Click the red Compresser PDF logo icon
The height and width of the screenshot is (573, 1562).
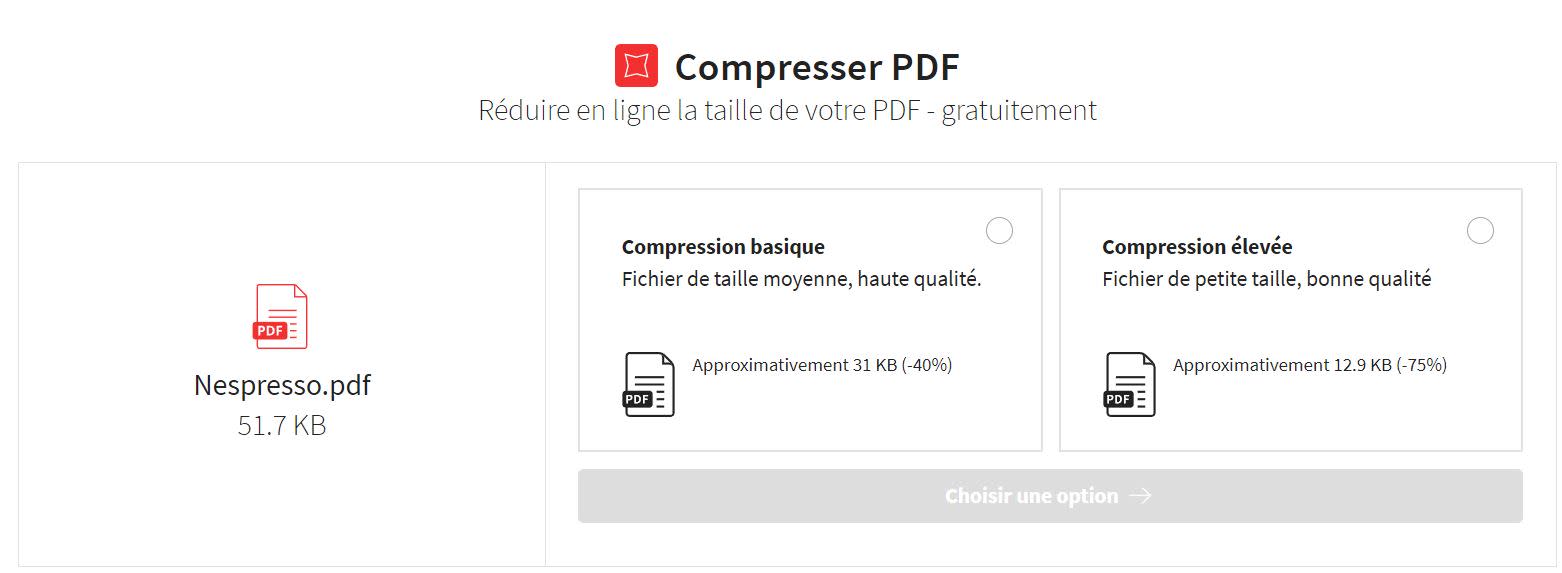(x=636, y=66)
